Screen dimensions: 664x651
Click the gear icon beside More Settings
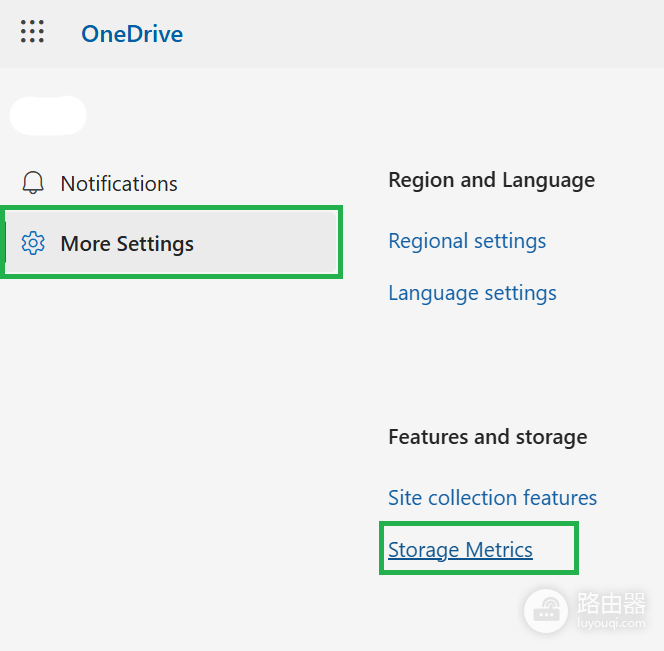(33, 243)
